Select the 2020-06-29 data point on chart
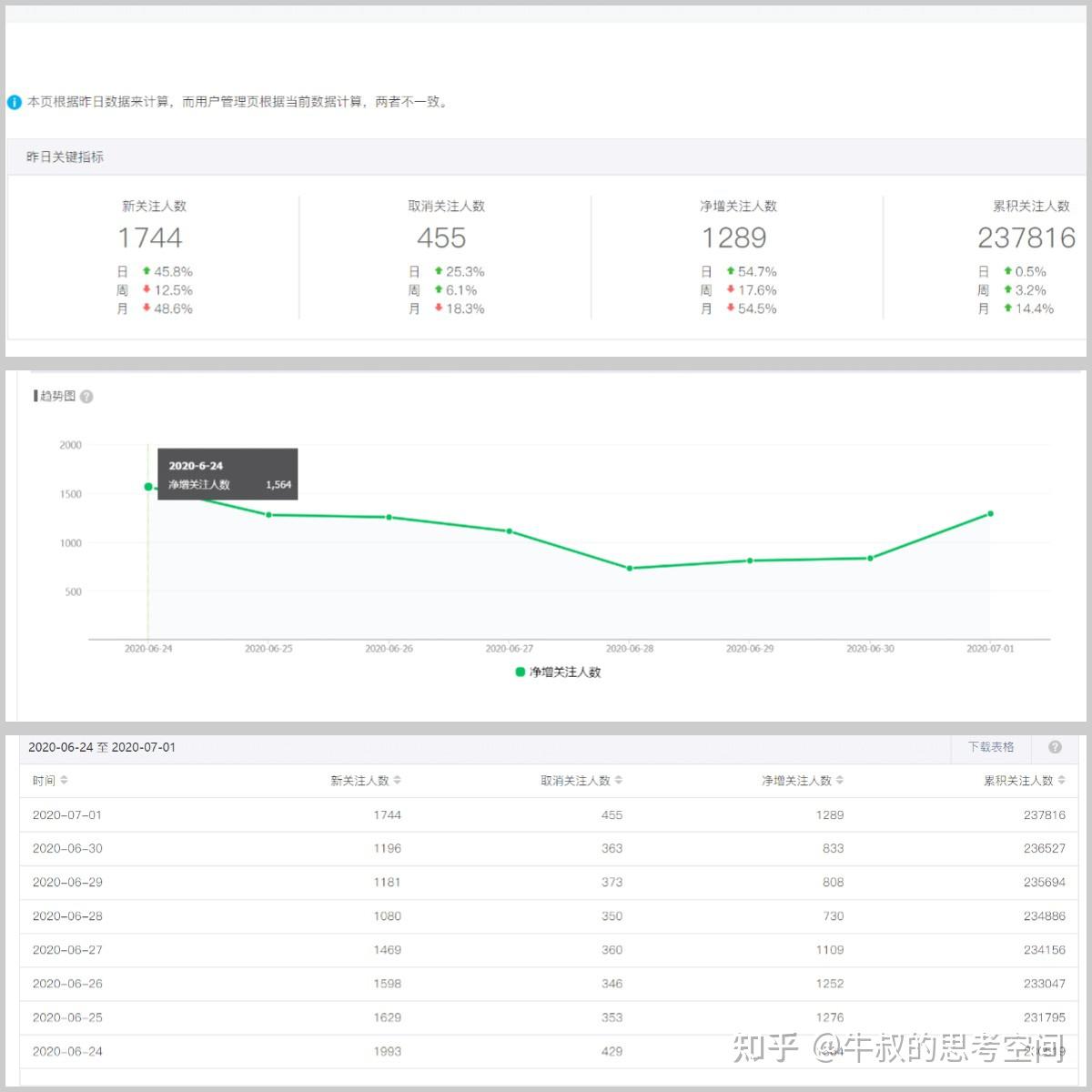The width and height of the screenshot is (1092, 1092). coord(750,561)
